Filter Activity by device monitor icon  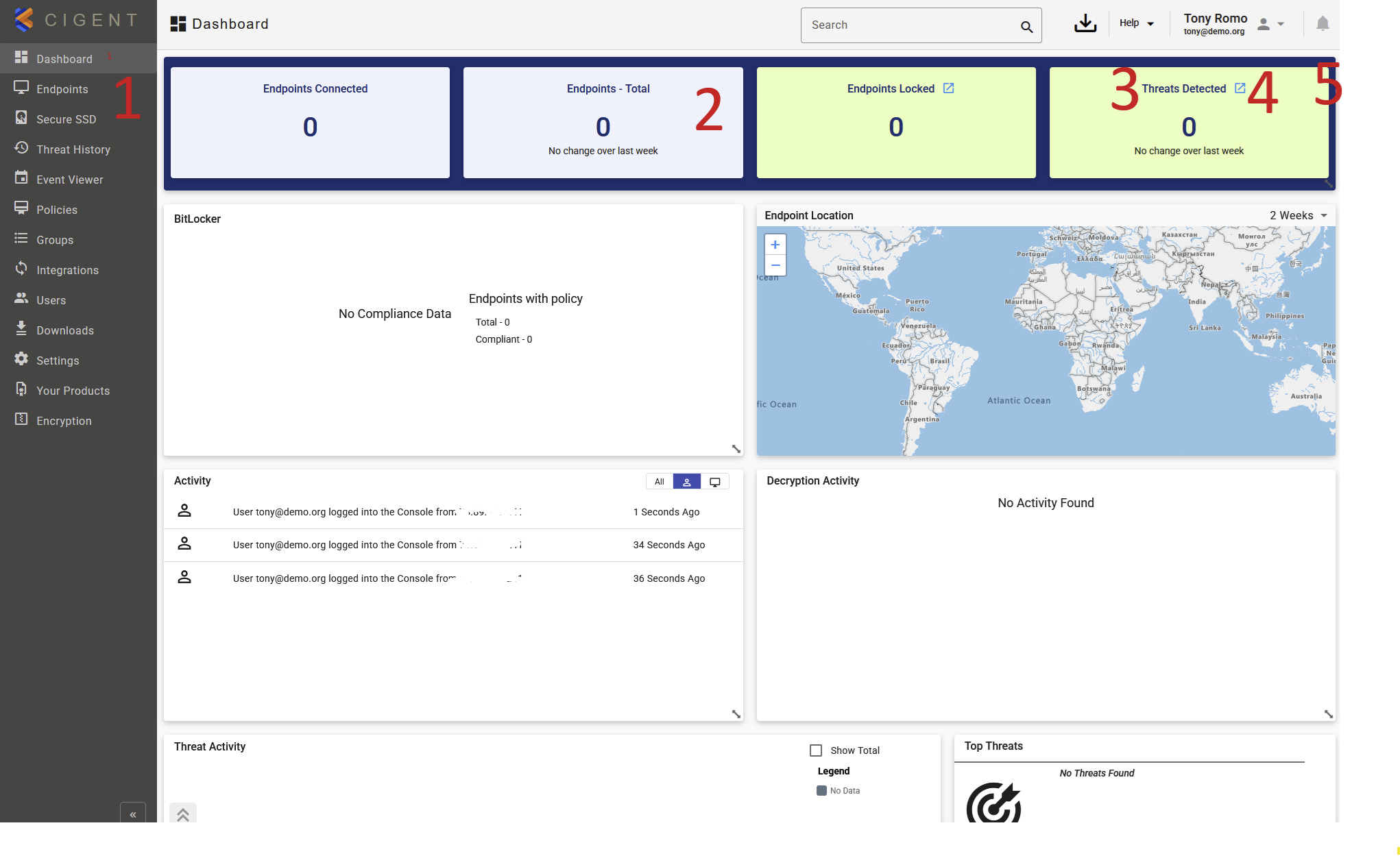714,482
